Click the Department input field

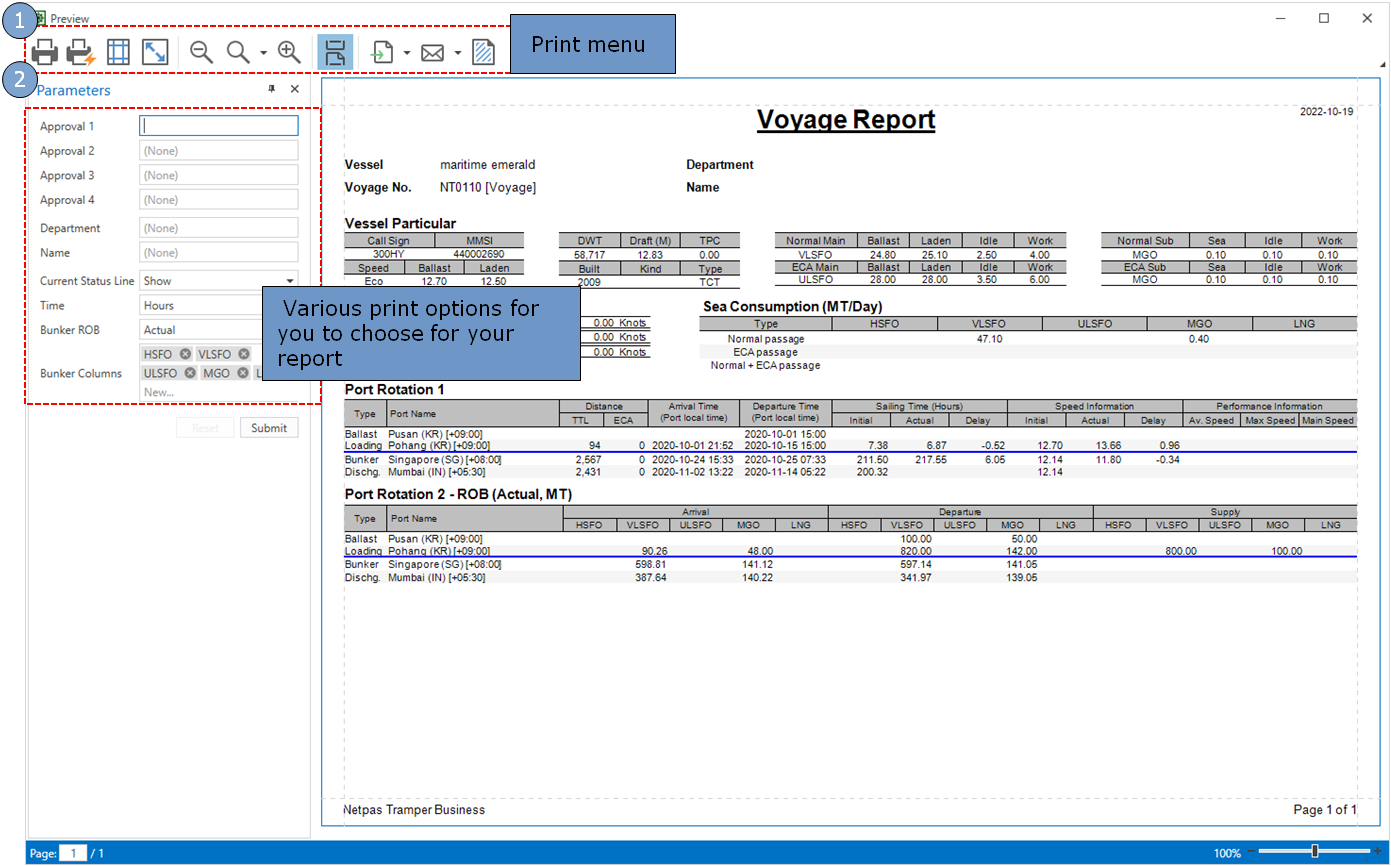[x=219, y=228]
